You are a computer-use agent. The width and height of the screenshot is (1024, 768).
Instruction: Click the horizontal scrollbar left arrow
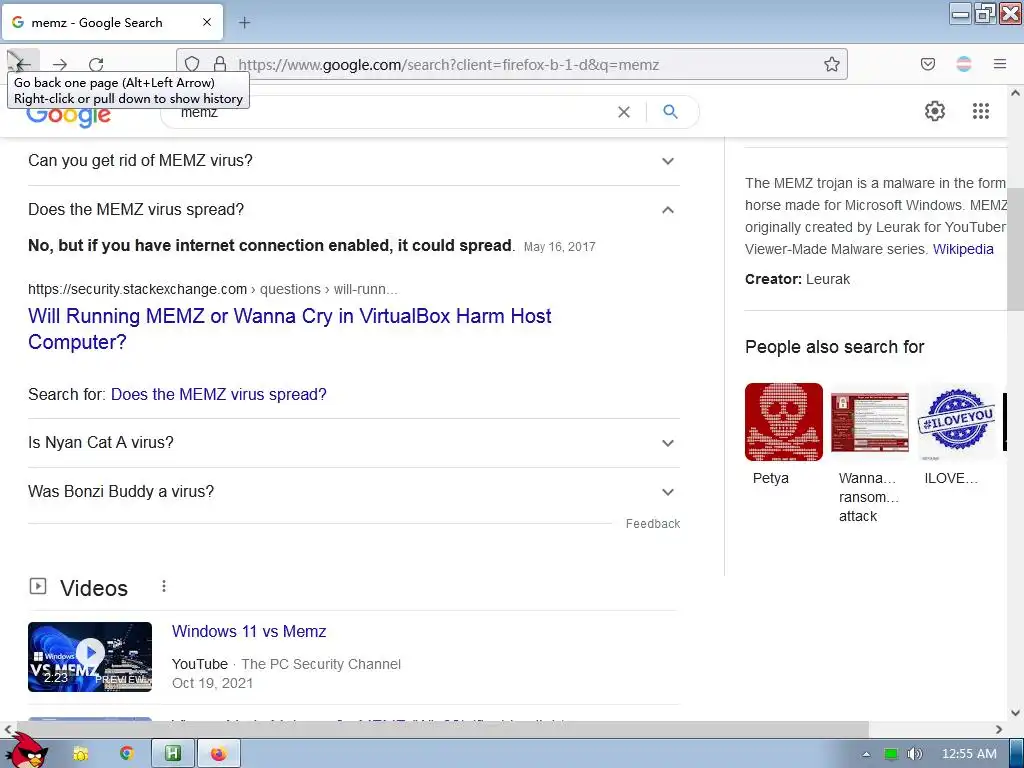[8, 729]
